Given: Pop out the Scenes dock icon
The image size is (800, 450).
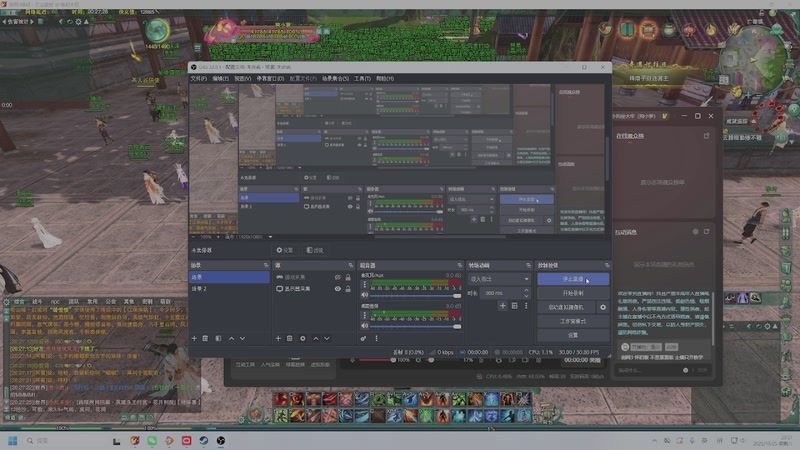Looking at the screenshot, I should point(266,265).
